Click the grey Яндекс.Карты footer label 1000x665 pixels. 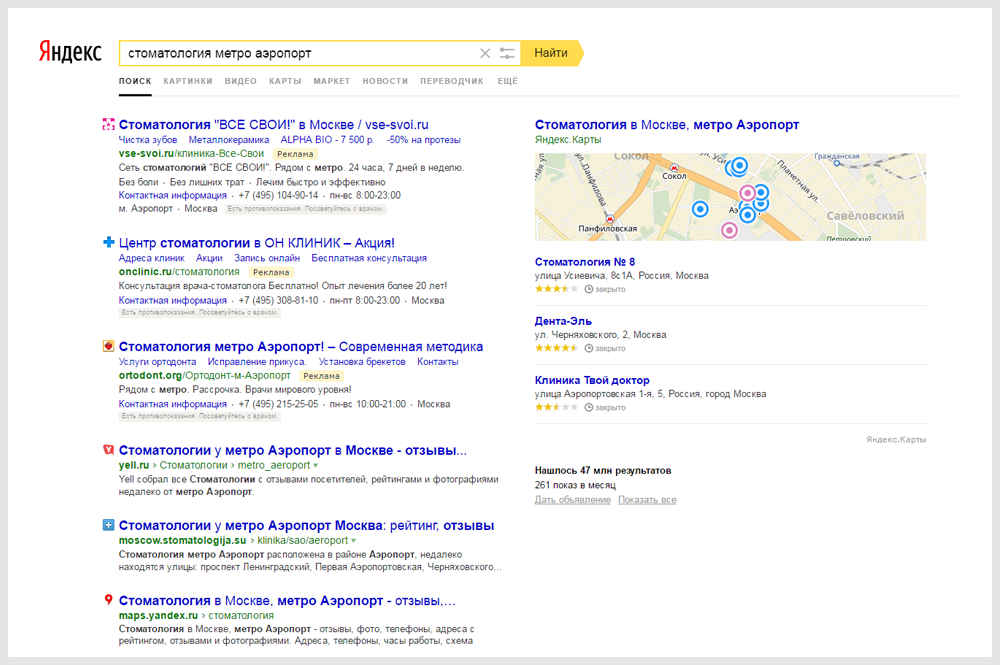click(896, 439)
